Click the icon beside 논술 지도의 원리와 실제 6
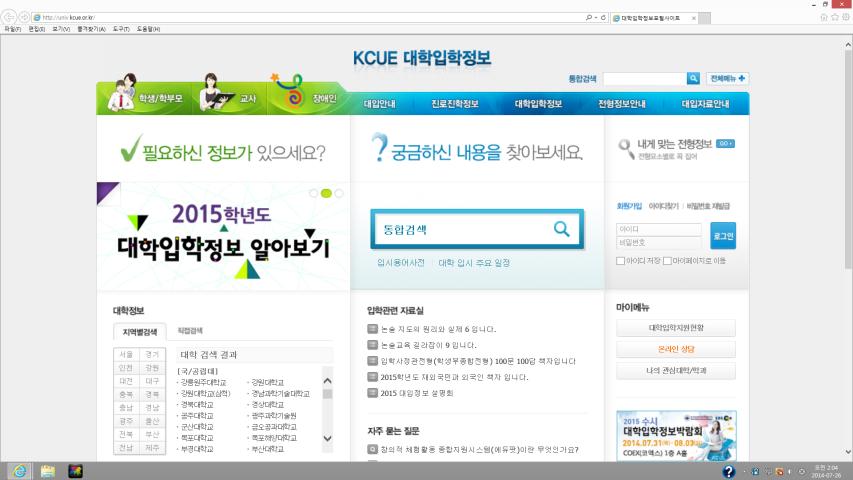Screen dimensions: 853x480 click(x=373, y=329)
